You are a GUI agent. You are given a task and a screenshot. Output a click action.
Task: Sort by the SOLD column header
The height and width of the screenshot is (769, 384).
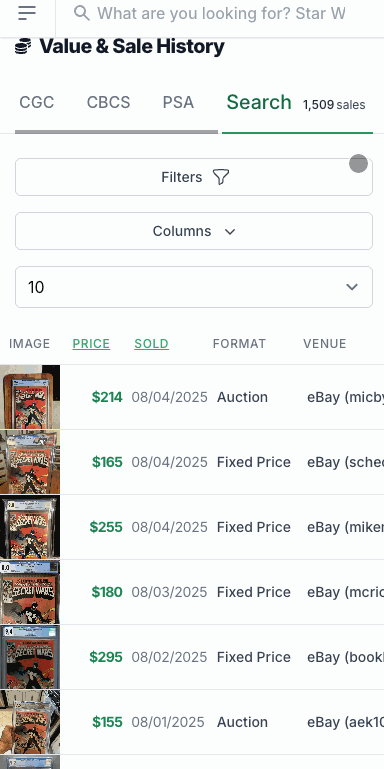(x=152, y=344)
